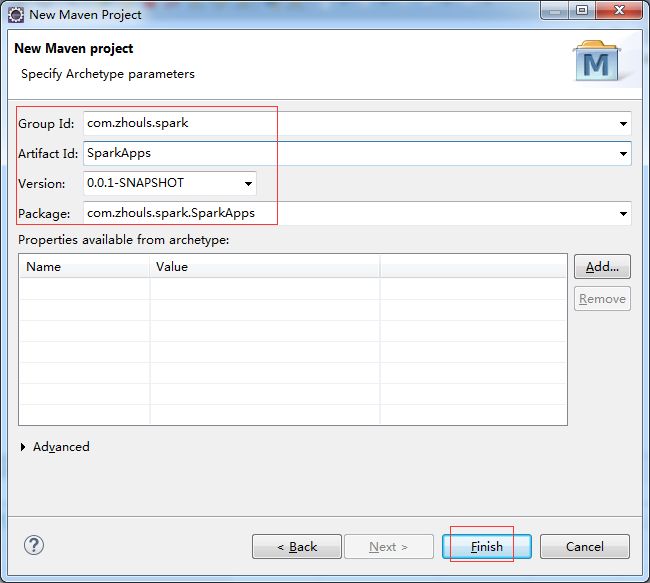
Task: Click the Value column header
Action: point(265,267)
